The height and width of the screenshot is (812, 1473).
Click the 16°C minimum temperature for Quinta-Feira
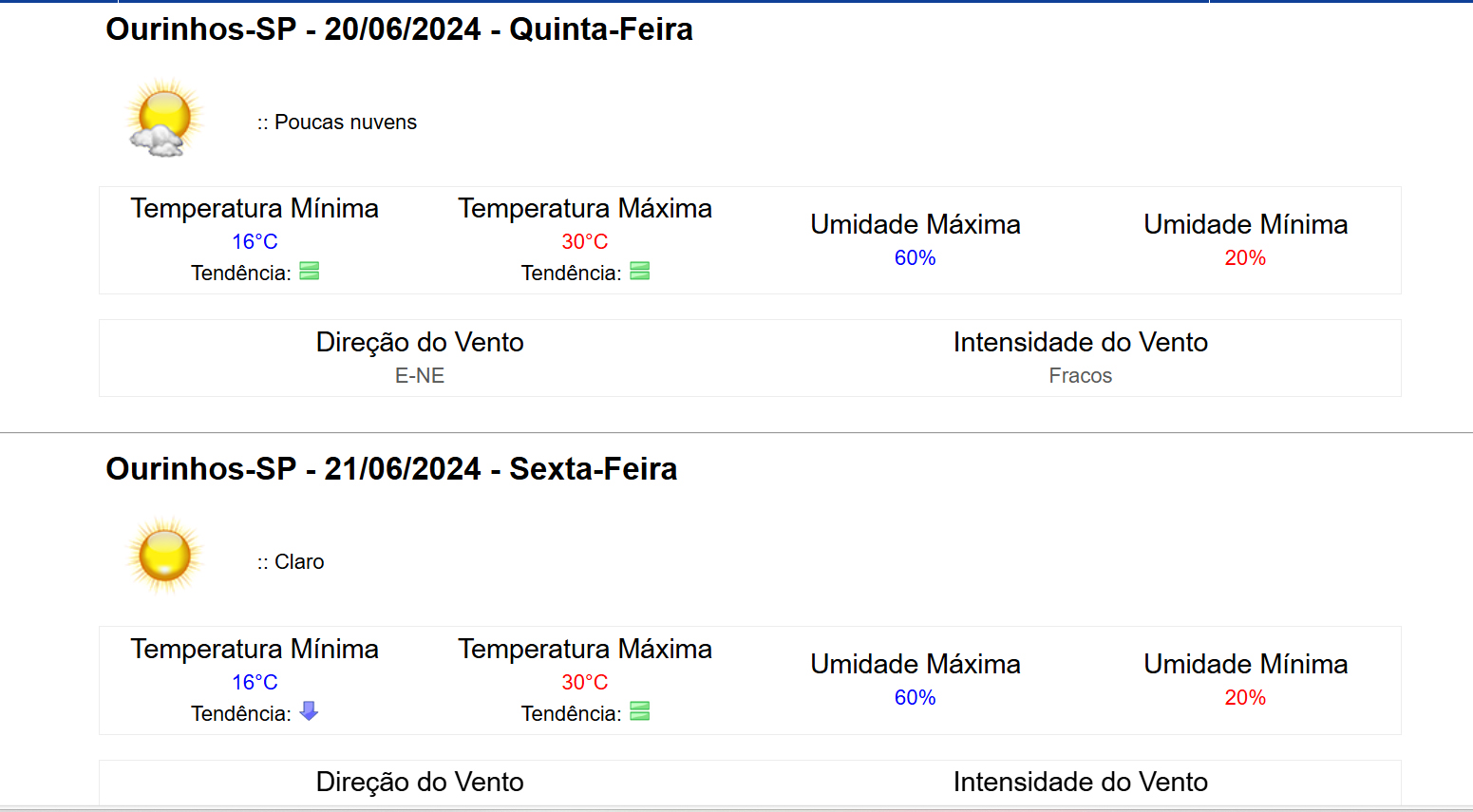(x=255, y=242)
